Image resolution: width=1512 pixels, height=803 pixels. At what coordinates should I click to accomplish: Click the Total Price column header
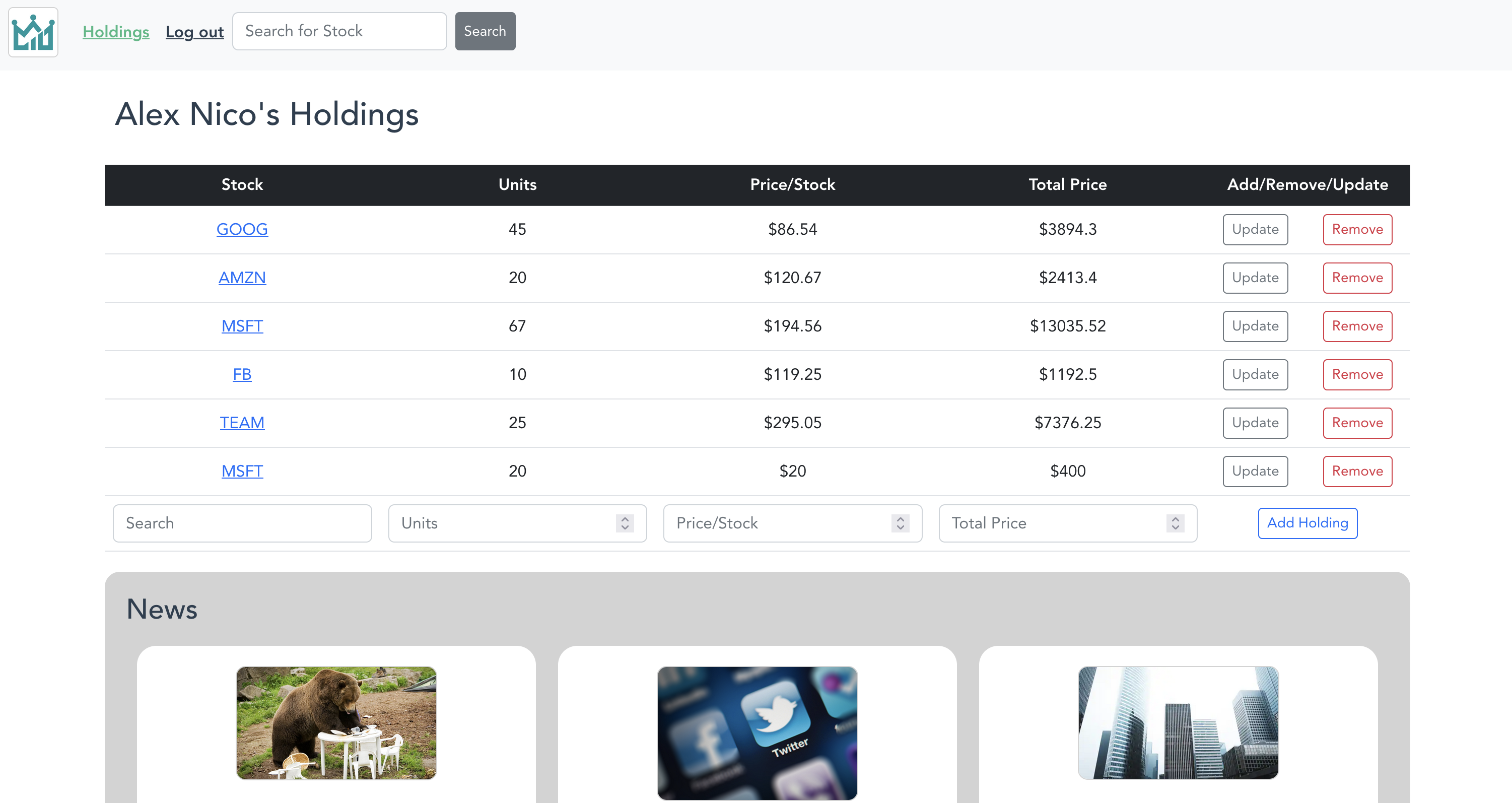pyautogui.click(x=1068, y=184)
